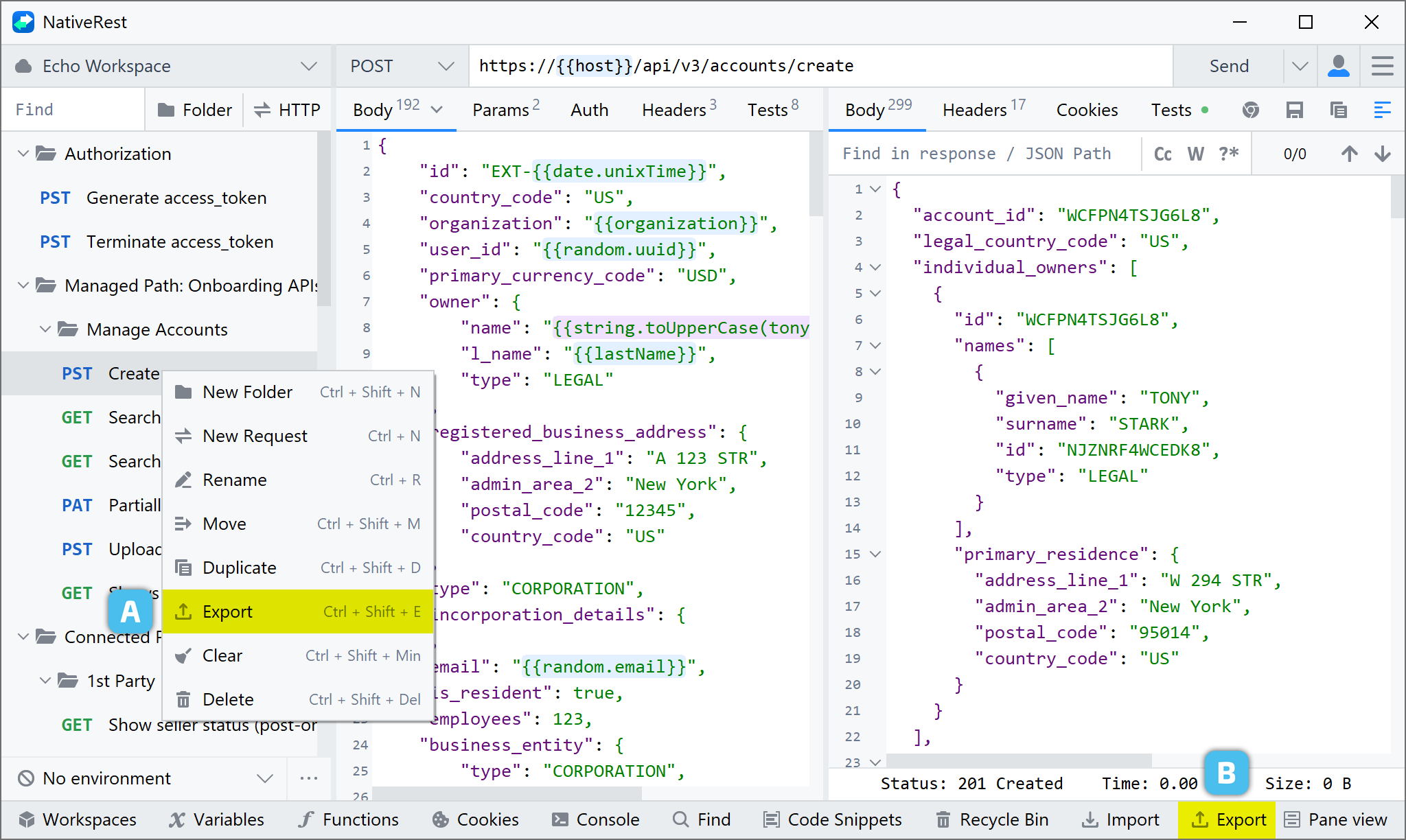Click the Send button

[1228, 66]
